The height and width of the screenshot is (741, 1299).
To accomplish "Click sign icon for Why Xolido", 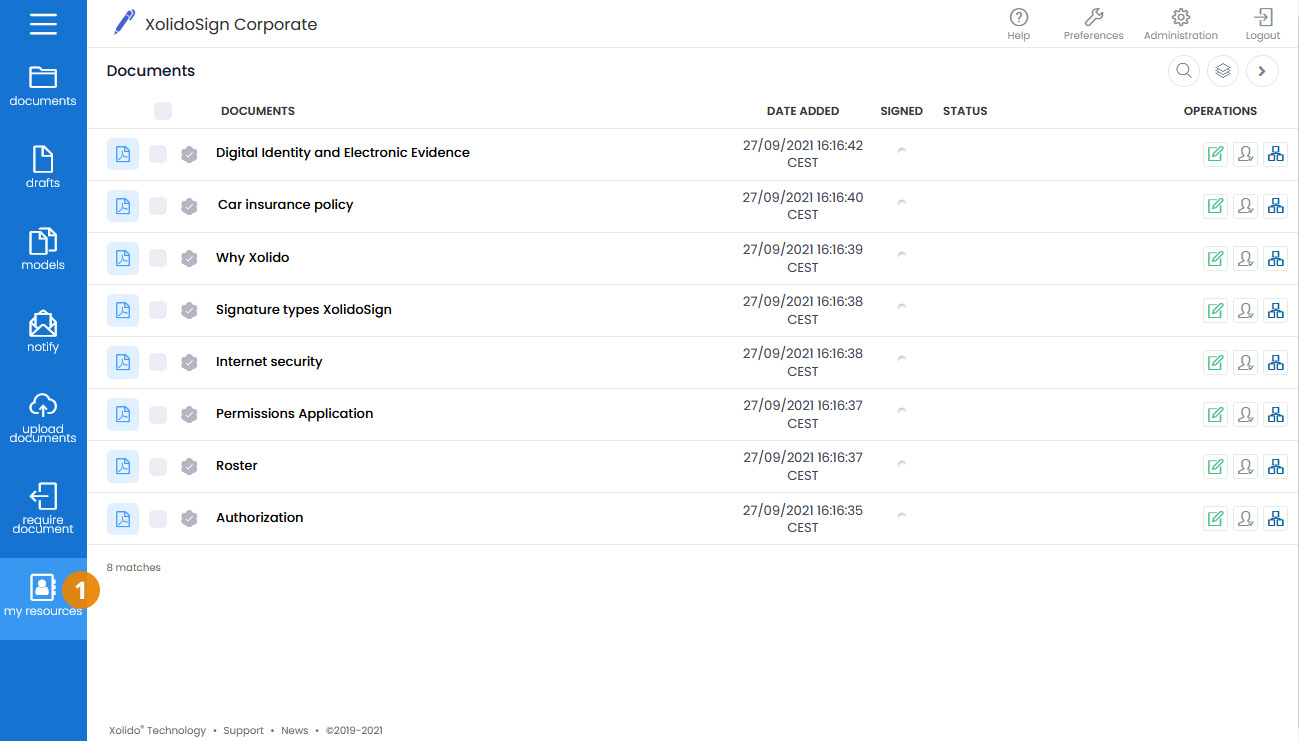I will (1215, 258).
